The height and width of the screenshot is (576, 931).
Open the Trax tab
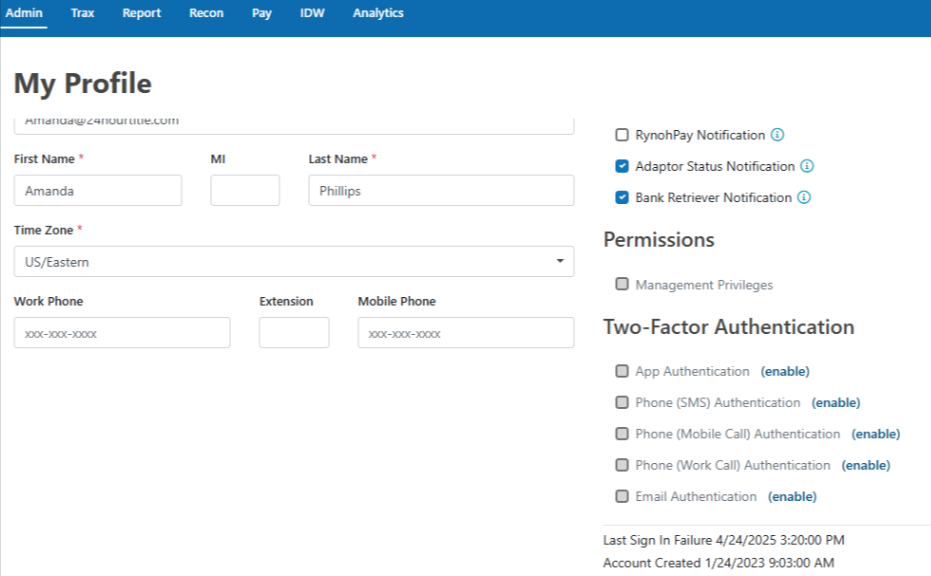(x=83, y=14)
